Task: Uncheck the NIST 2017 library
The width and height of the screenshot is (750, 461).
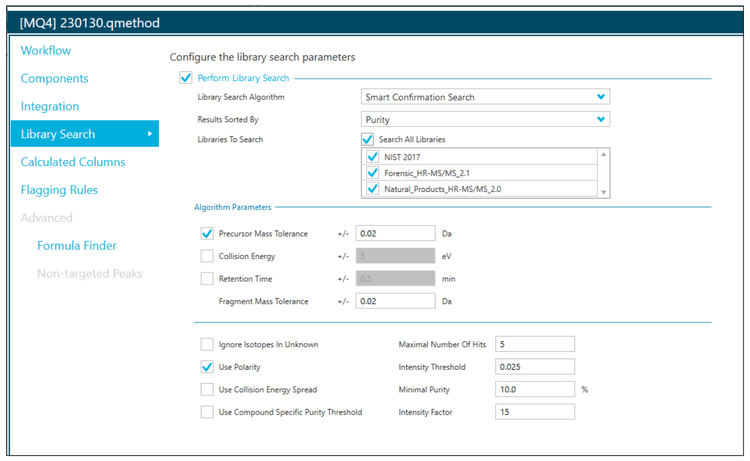Action: coord(373,157)
